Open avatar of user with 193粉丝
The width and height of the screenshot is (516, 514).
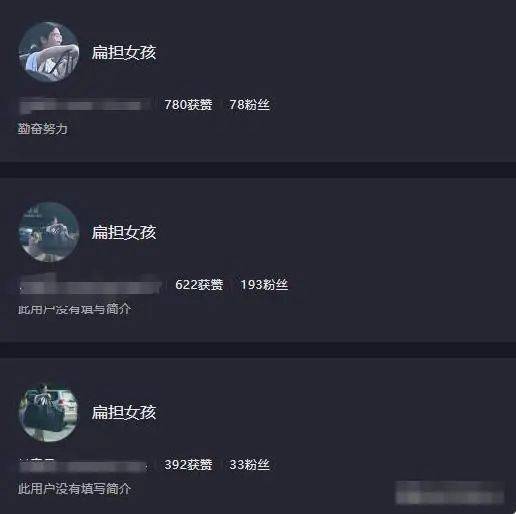point(49,232)
